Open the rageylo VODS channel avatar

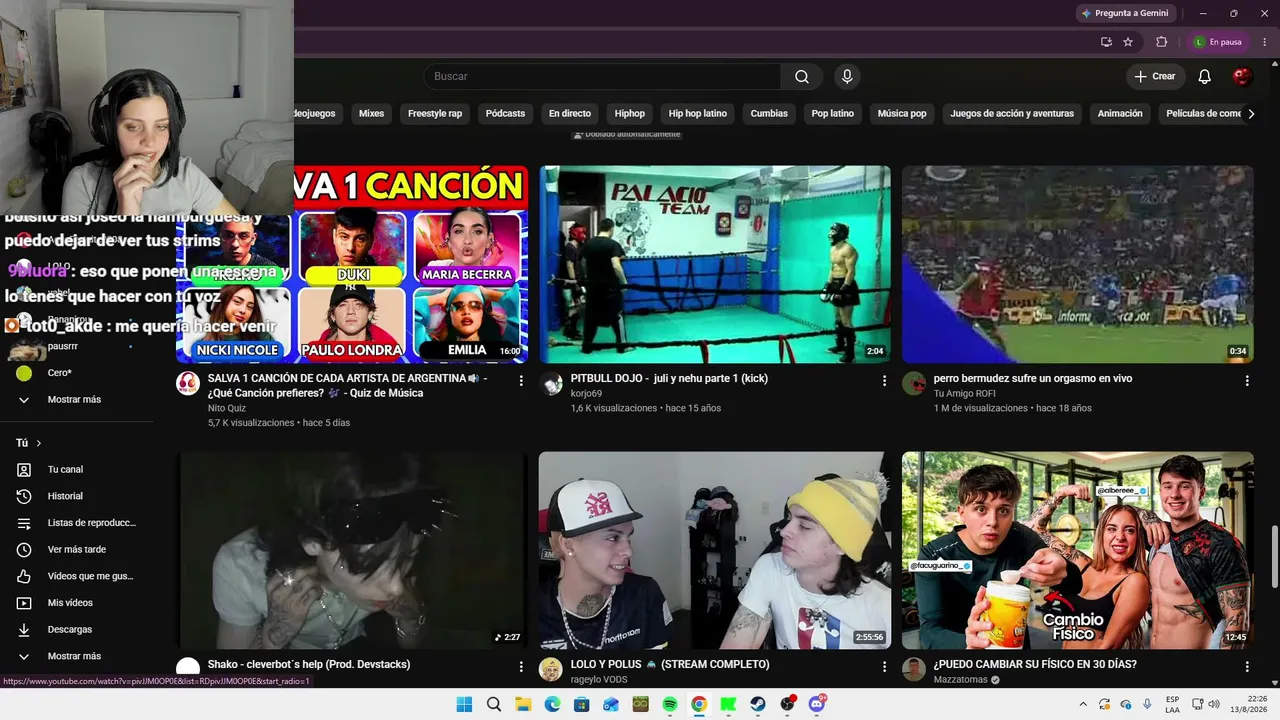coord(551,669)
